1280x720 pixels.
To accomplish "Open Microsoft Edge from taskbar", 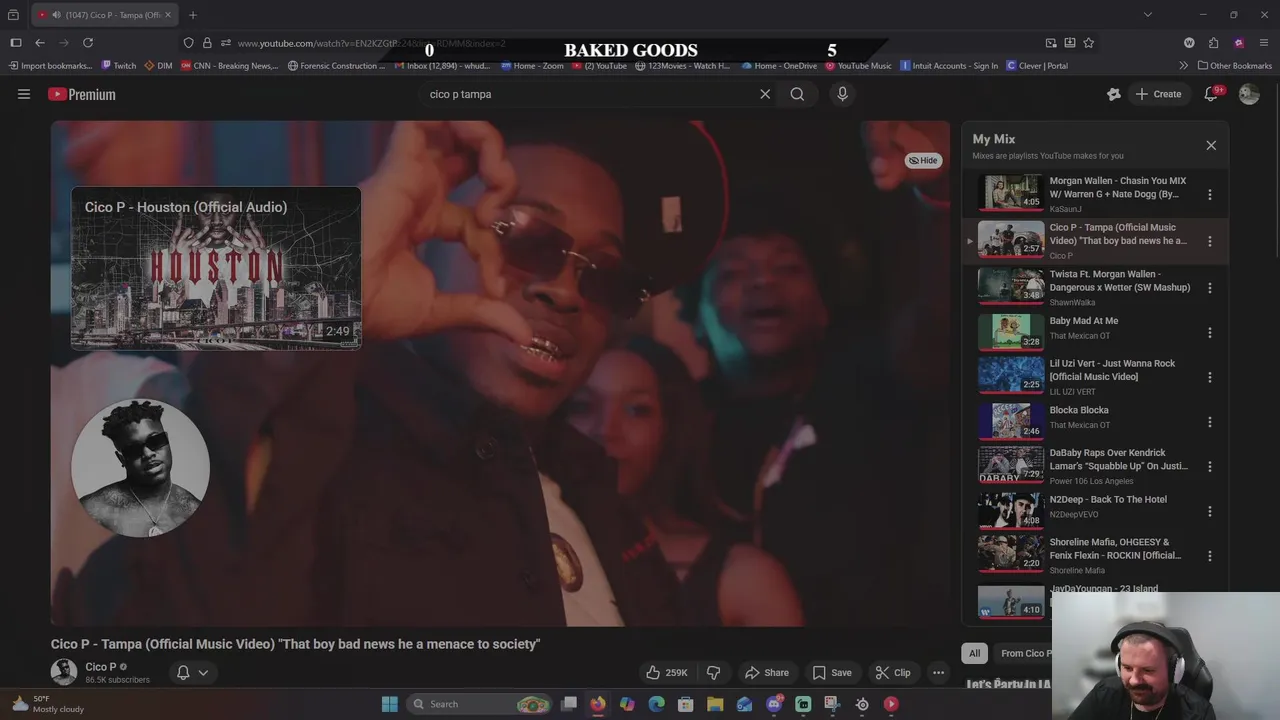I will point(657,704).
